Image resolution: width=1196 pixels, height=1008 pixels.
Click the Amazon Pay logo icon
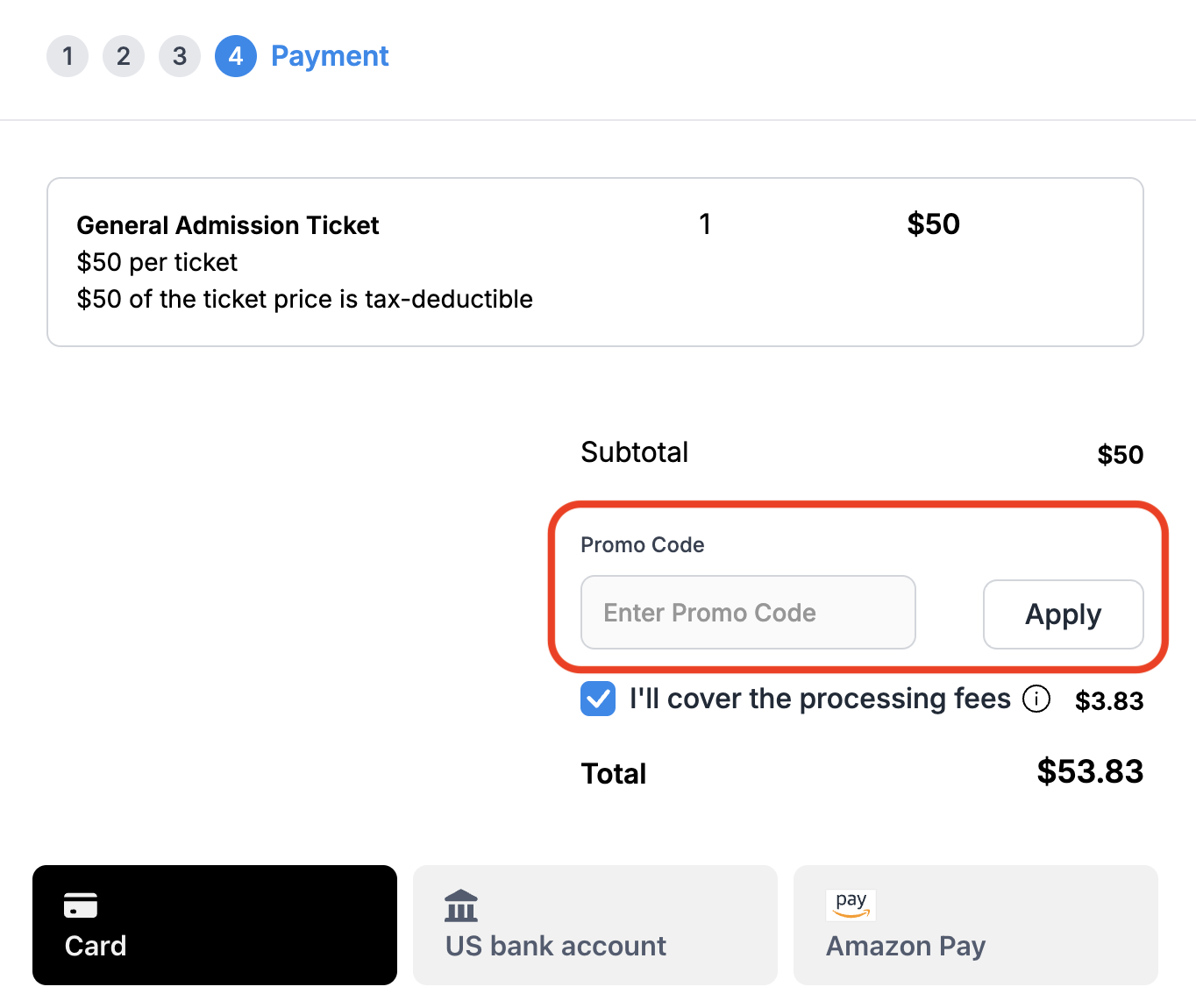point(851,905)
